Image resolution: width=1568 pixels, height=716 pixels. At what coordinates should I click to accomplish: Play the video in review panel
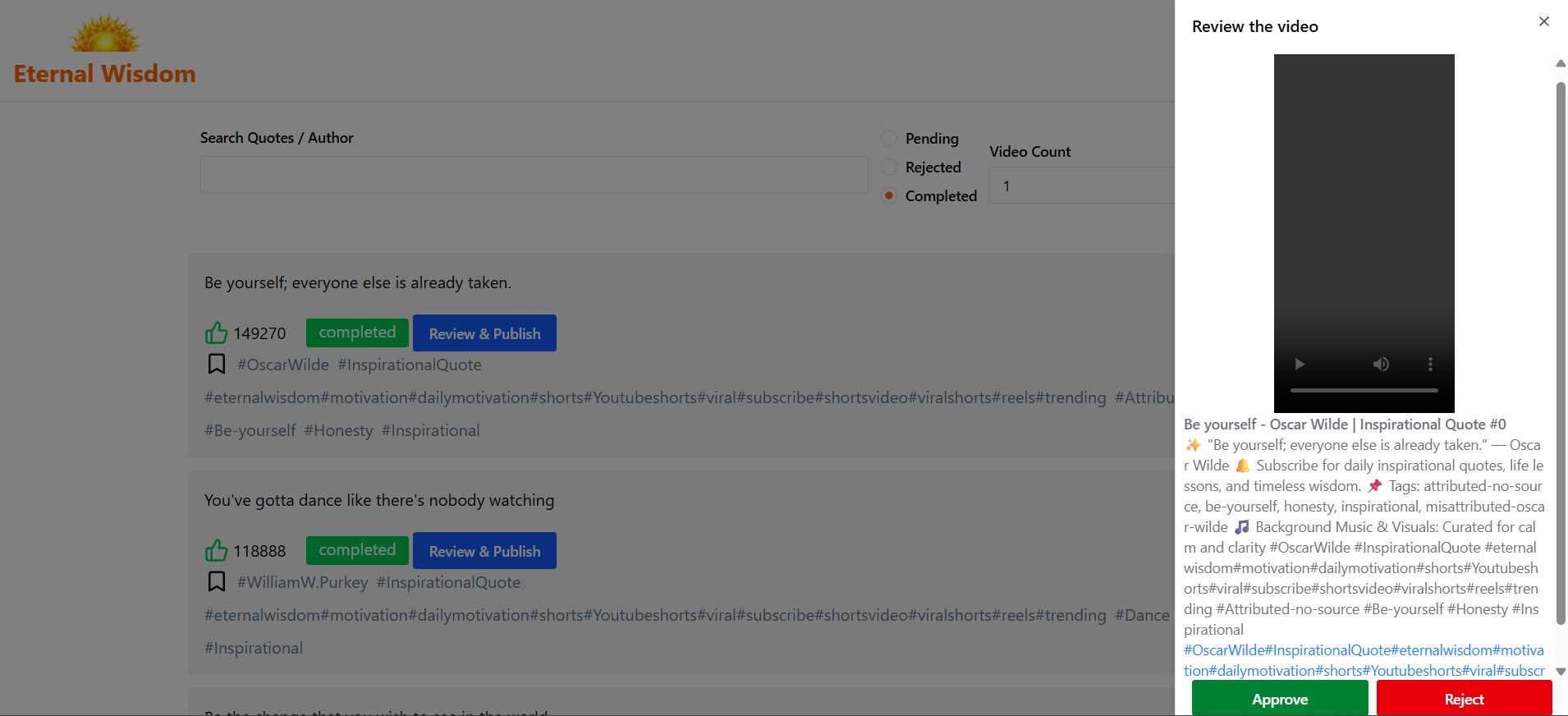point(1300,365)
